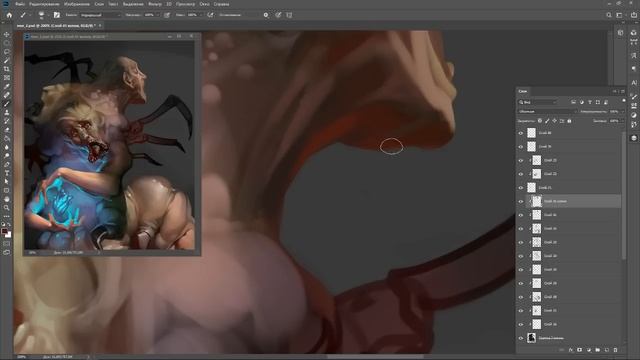Open smoothing options gear
This screenshot has height=360, width=640.
pos(266,15)
